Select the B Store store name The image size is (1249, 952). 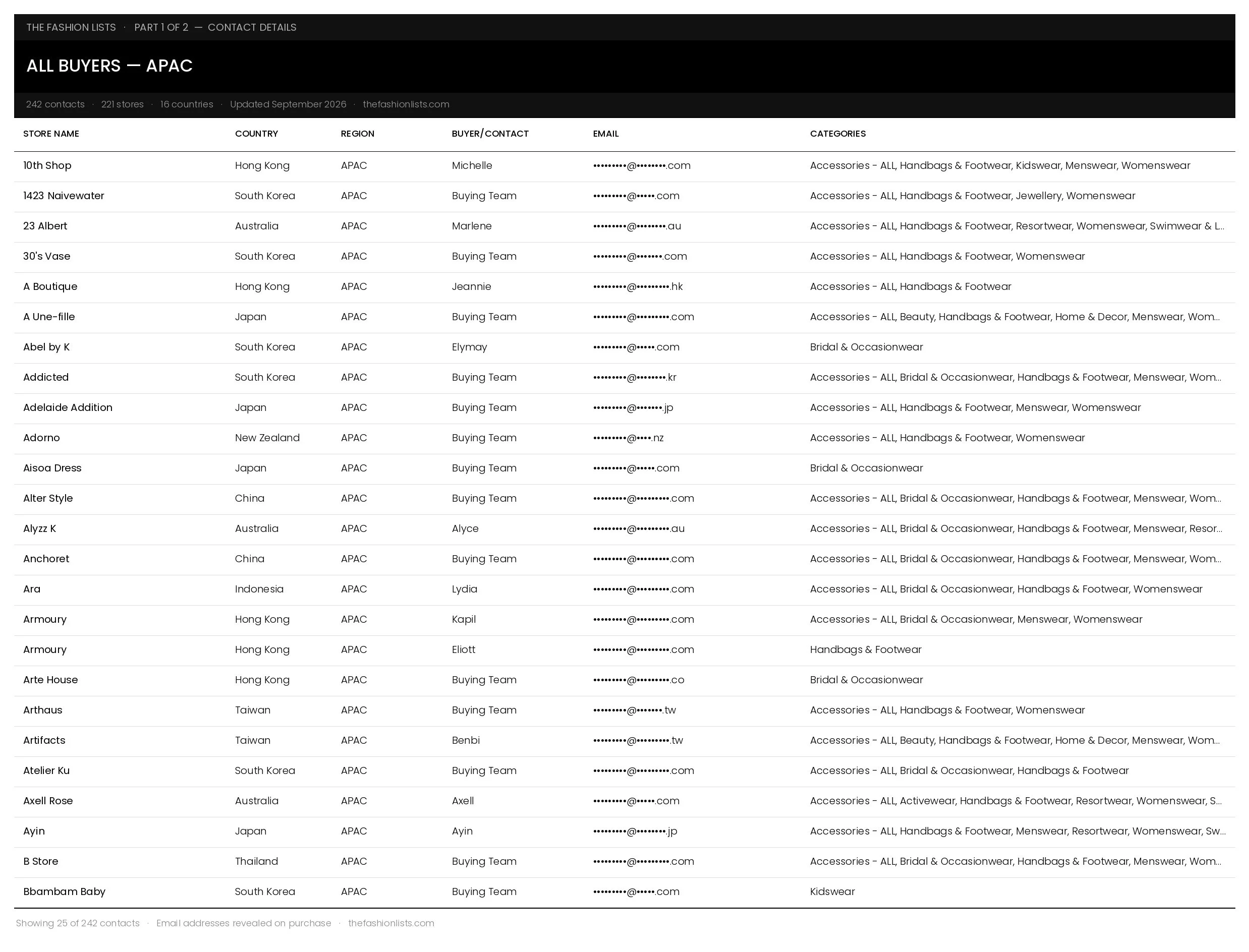(x=41, y=861)
